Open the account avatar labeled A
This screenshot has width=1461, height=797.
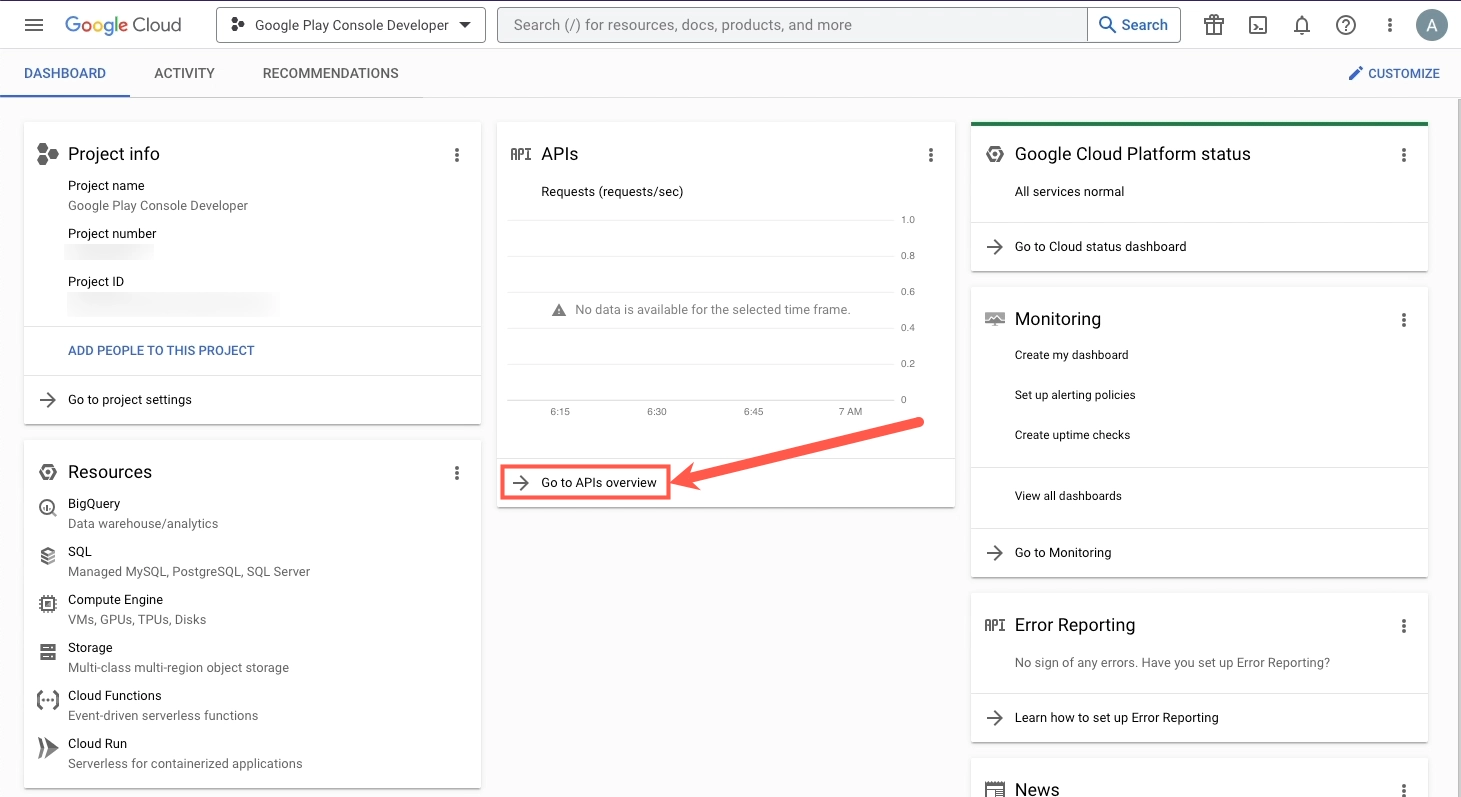point(1432,25)
